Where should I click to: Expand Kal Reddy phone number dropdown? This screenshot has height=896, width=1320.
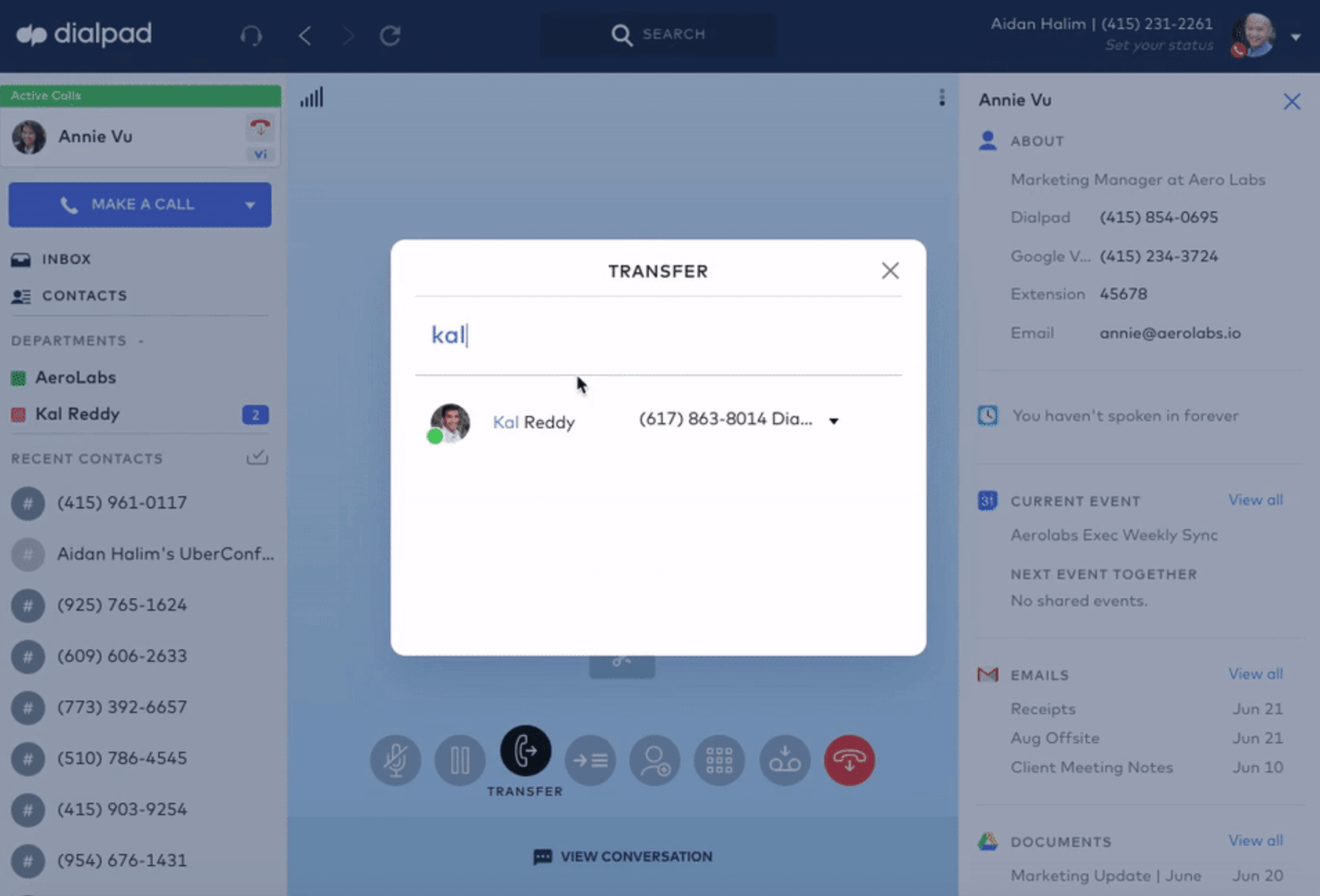pos(834,421)
